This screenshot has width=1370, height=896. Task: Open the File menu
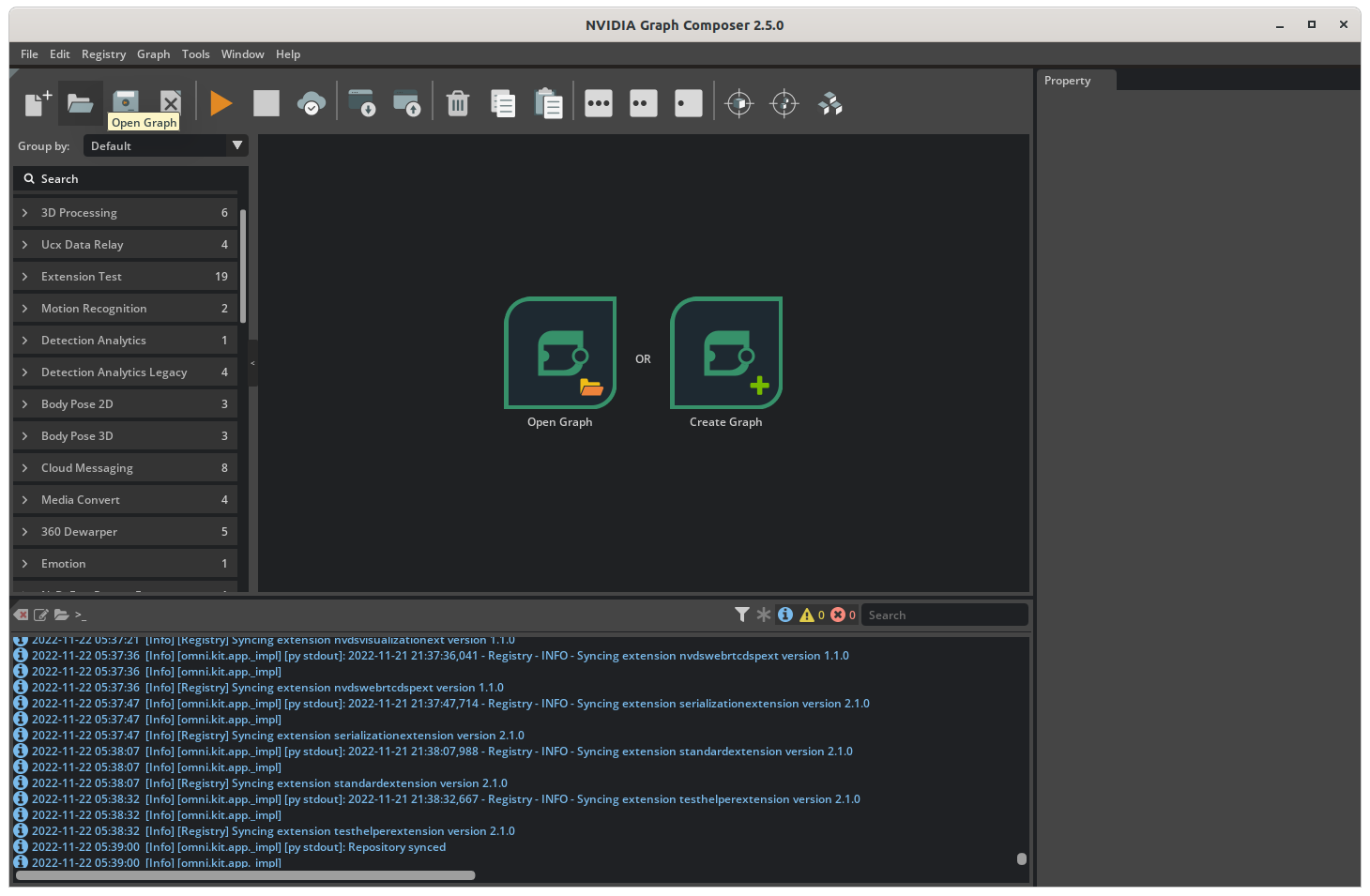coord(29,54)
